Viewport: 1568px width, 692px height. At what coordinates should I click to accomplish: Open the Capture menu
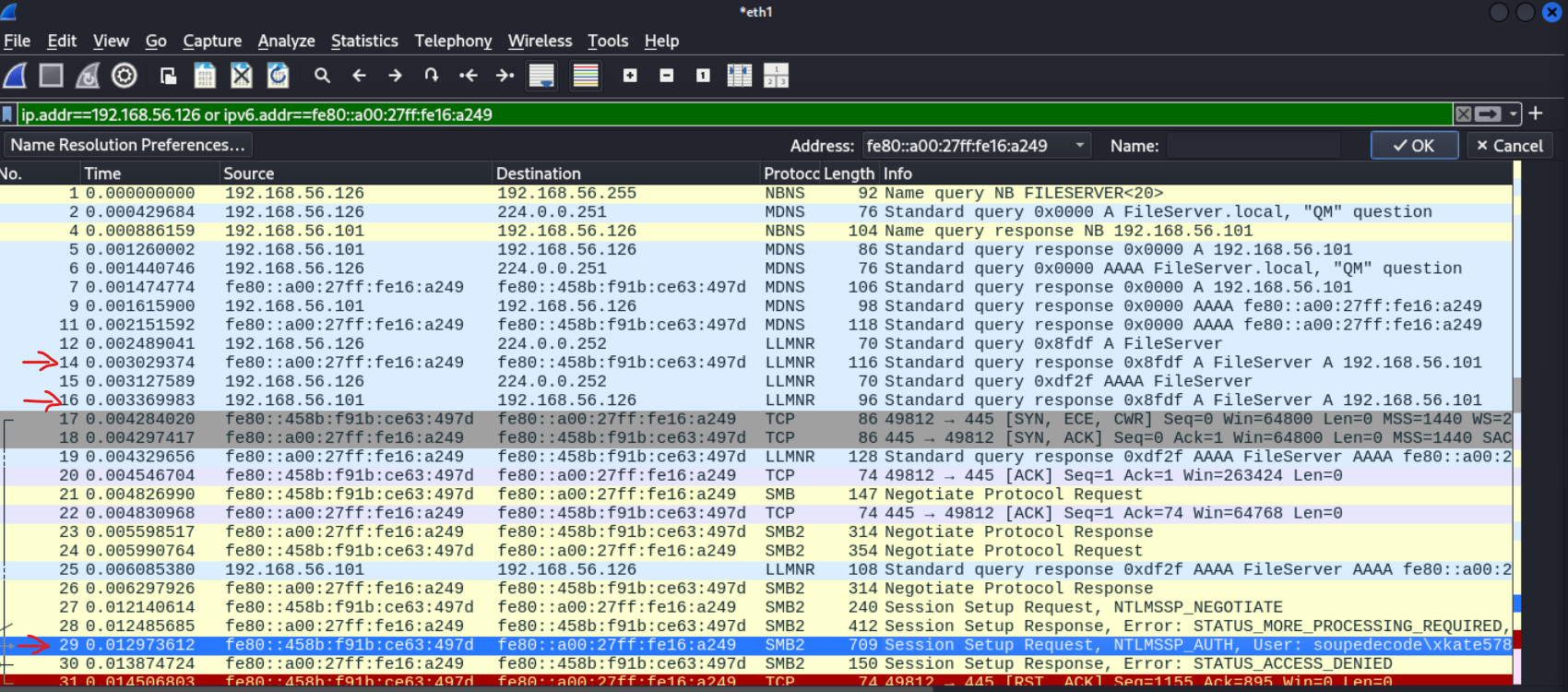click(212, 41)
